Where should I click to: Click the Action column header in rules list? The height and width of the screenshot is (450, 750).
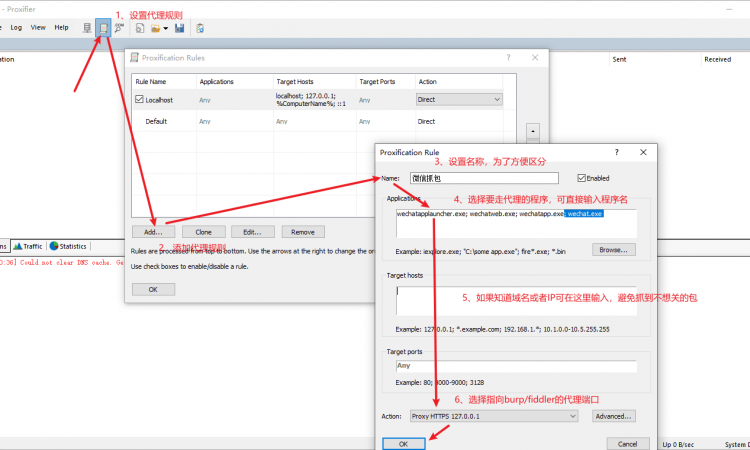pos(459,82)
